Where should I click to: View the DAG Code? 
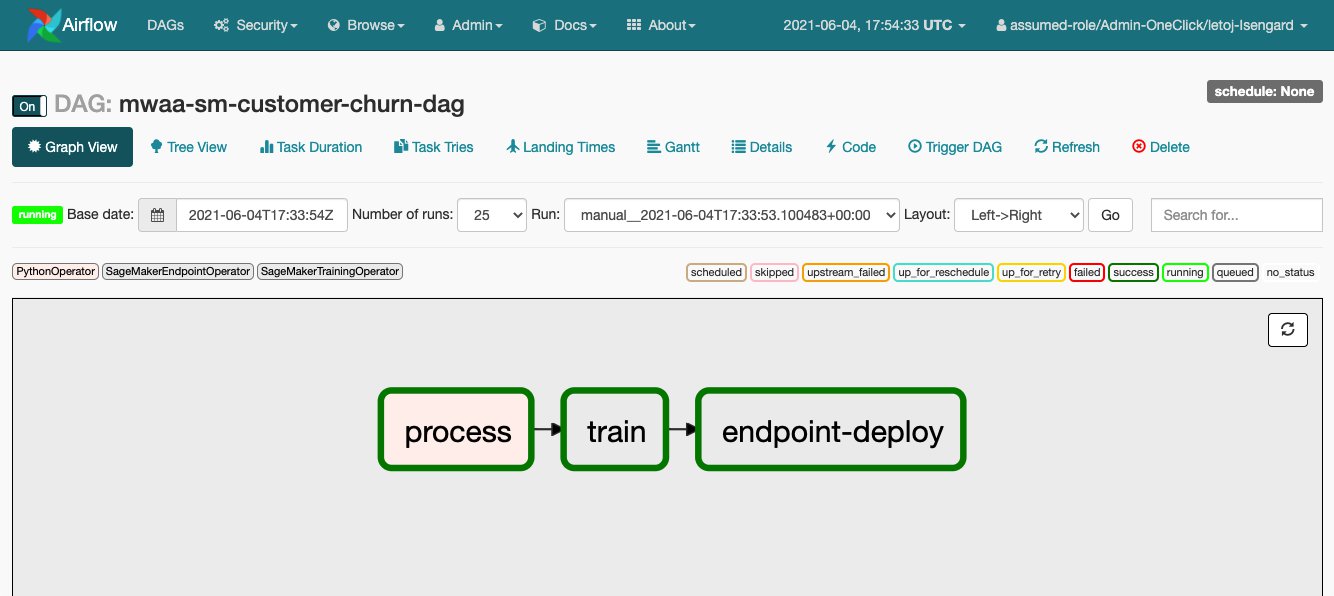point(851,147)
